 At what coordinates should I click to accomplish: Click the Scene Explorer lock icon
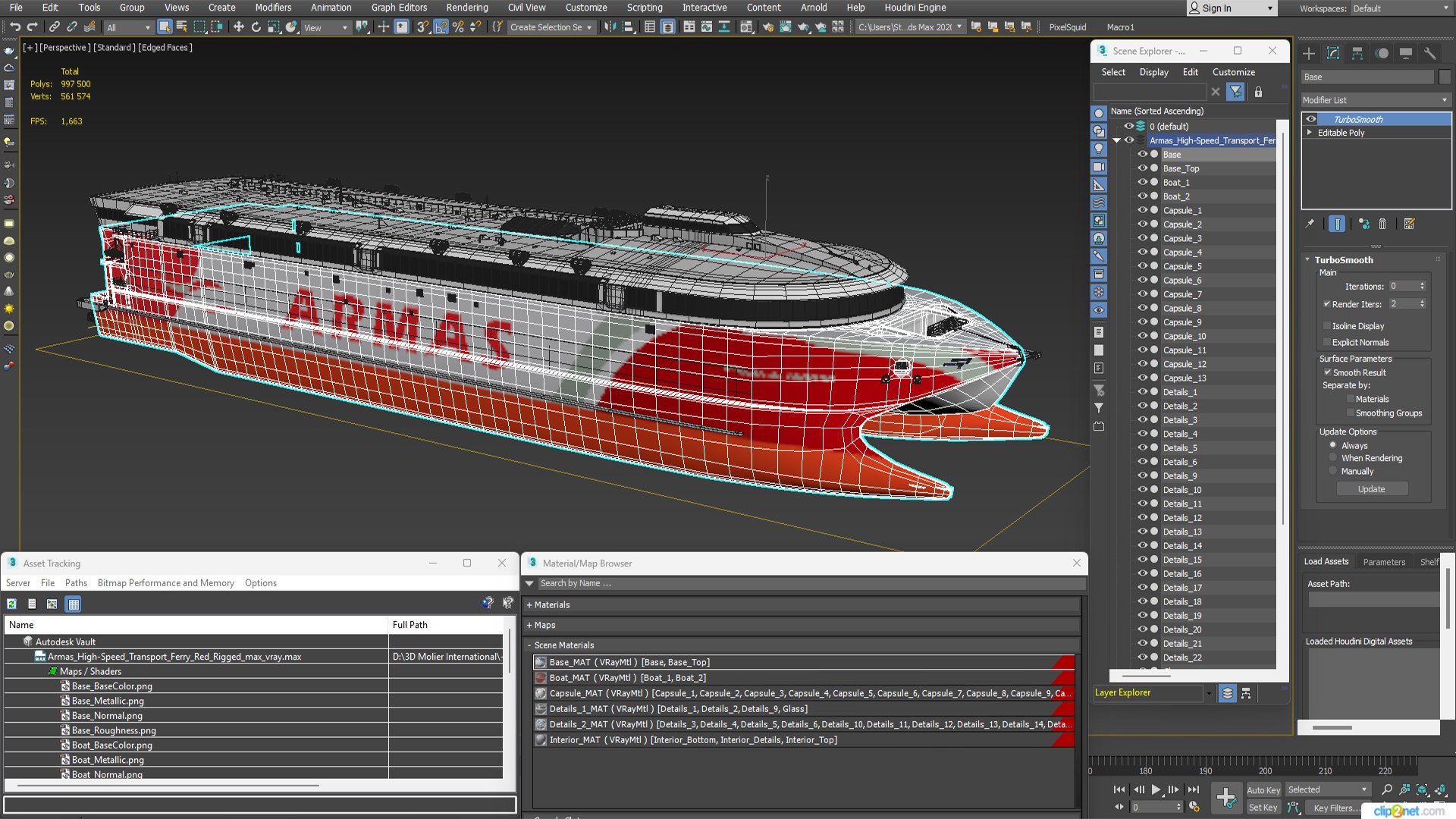(1258, 92)
